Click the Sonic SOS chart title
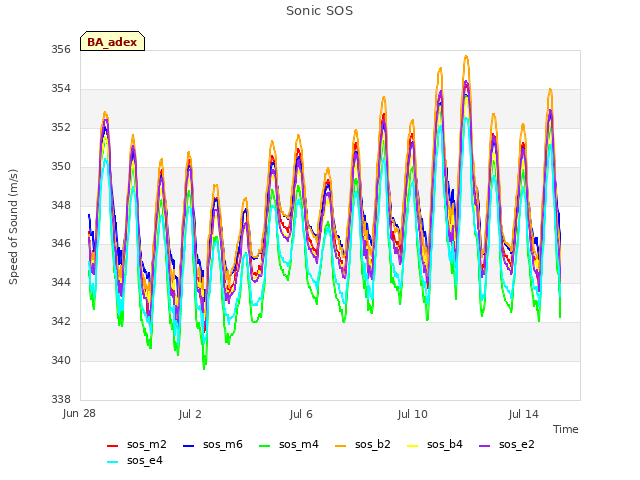The width and height of the screenshot is (640, 480). pos(319,11)
